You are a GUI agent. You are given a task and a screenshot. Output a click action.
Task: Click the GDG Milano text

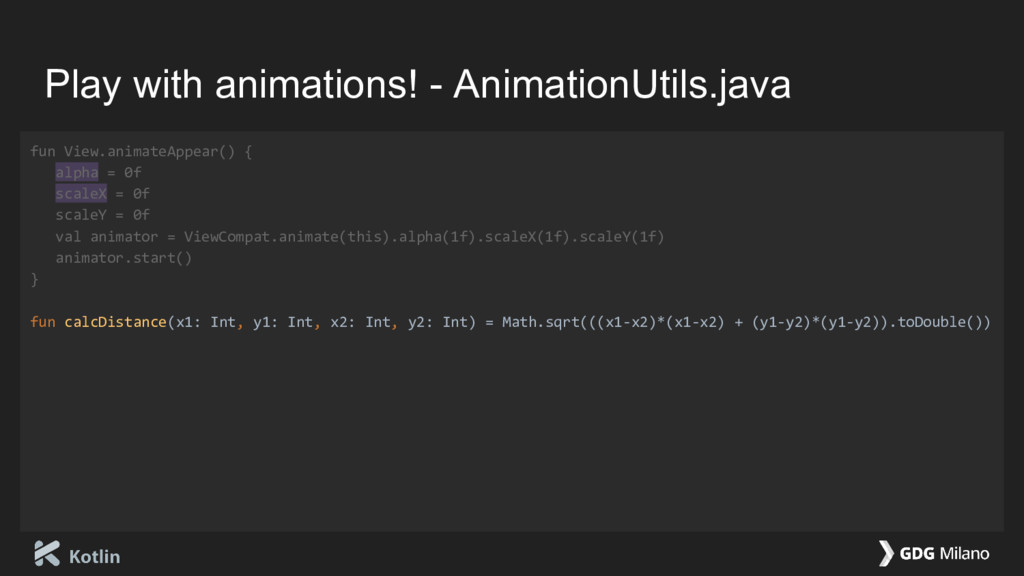[x=944, y=553]
